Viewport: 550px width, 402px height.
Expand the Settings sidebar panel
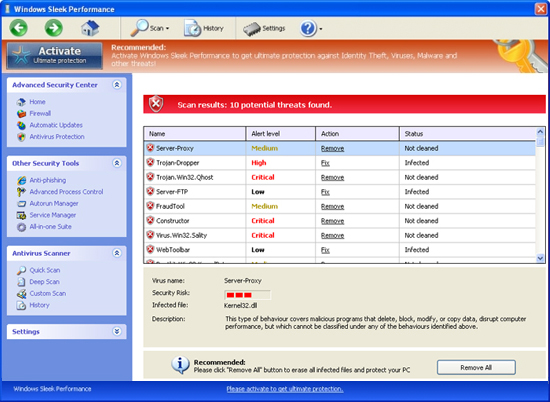pos(117,331)
